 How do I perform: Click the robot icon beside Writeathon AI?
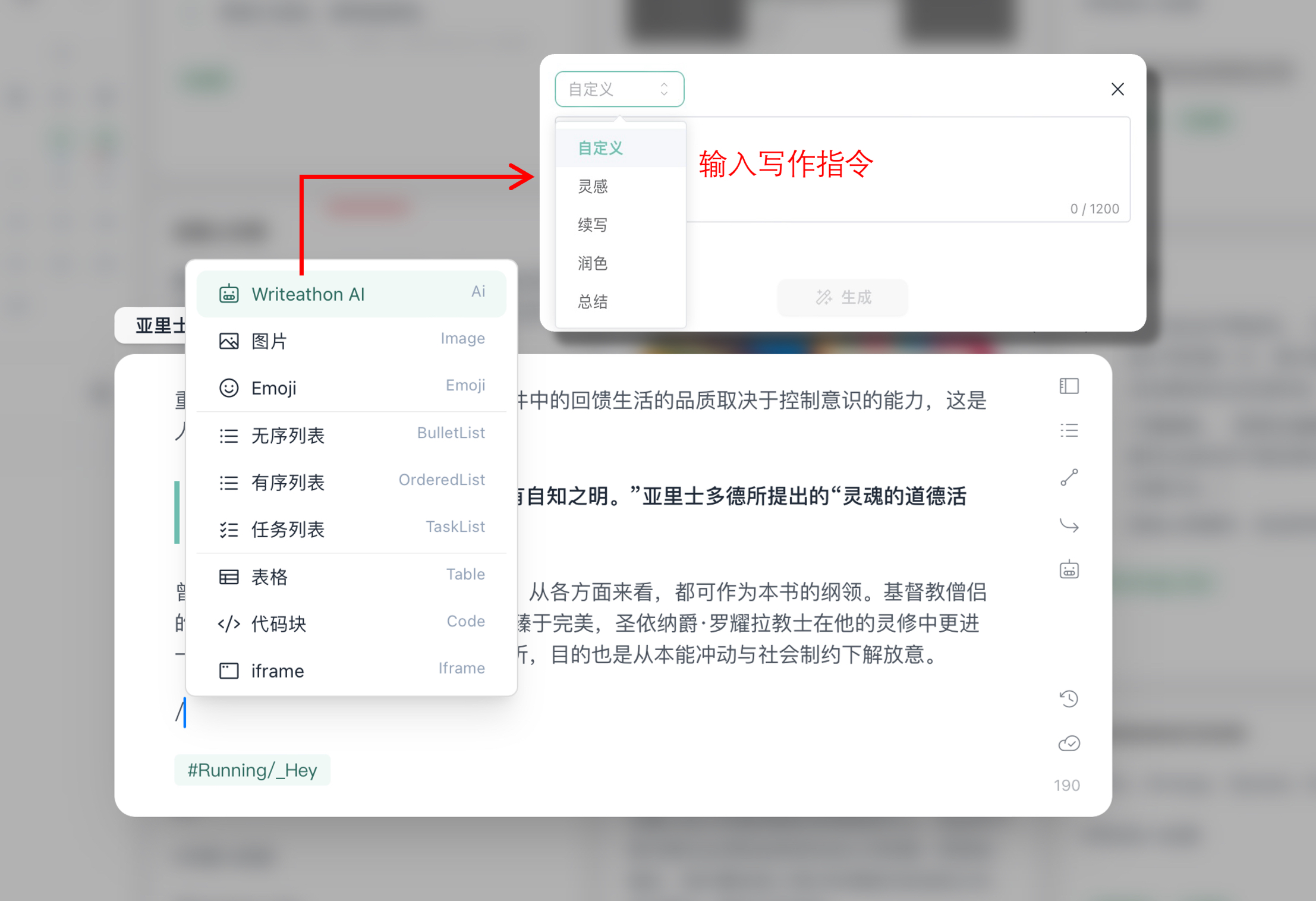229,294
